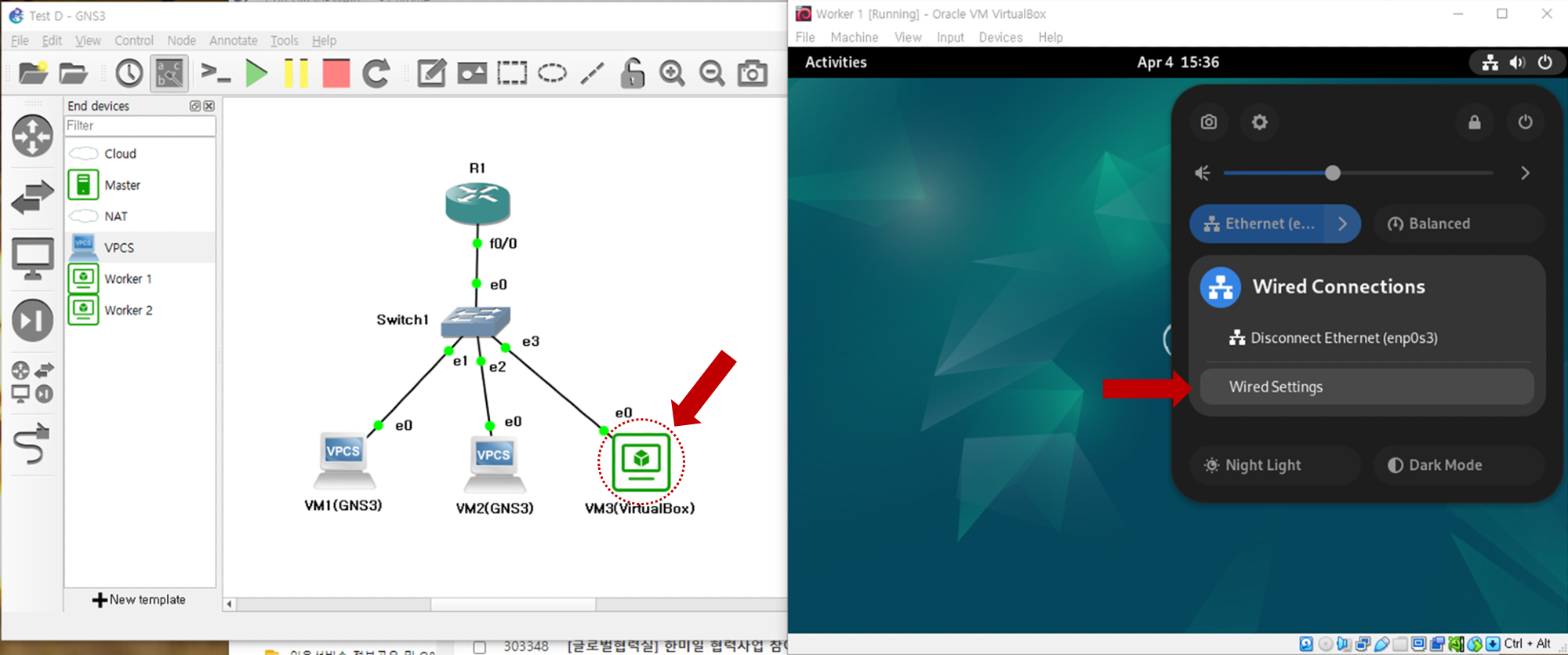
Task: Float the End devices dock panel
Action: coord(195,106)
